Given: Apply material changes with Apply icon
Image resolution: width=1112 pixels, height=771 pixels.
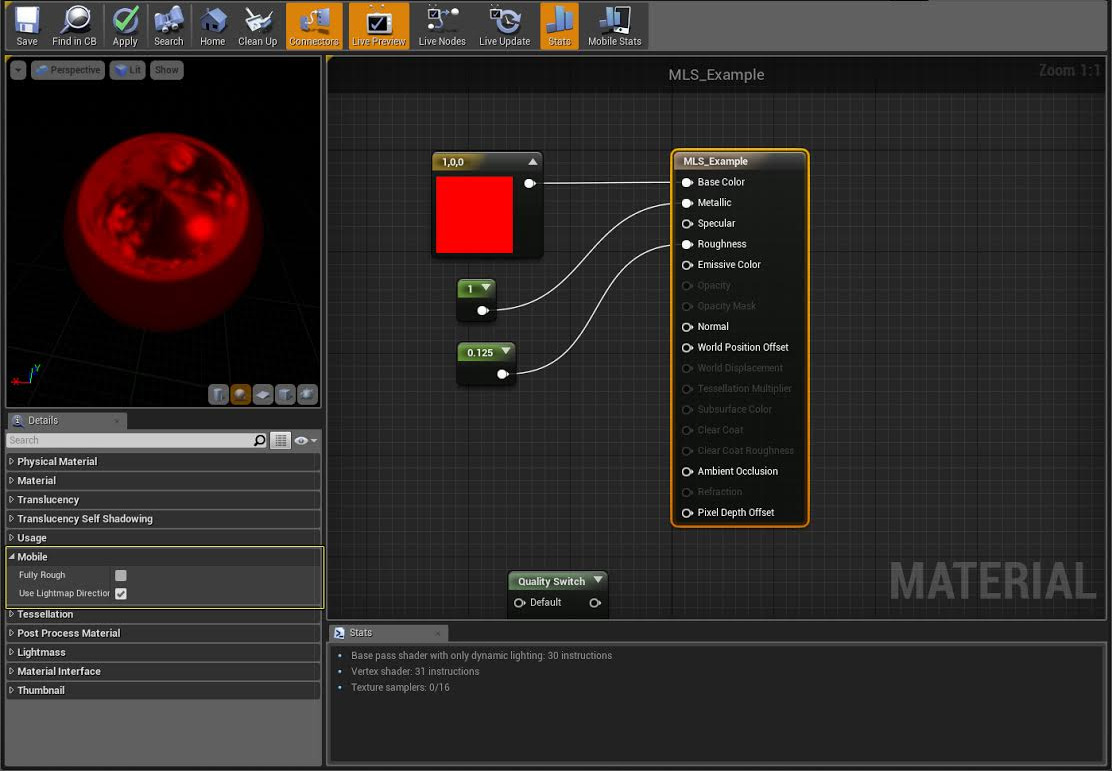Looking at the screenshot, I should point(125,26).
